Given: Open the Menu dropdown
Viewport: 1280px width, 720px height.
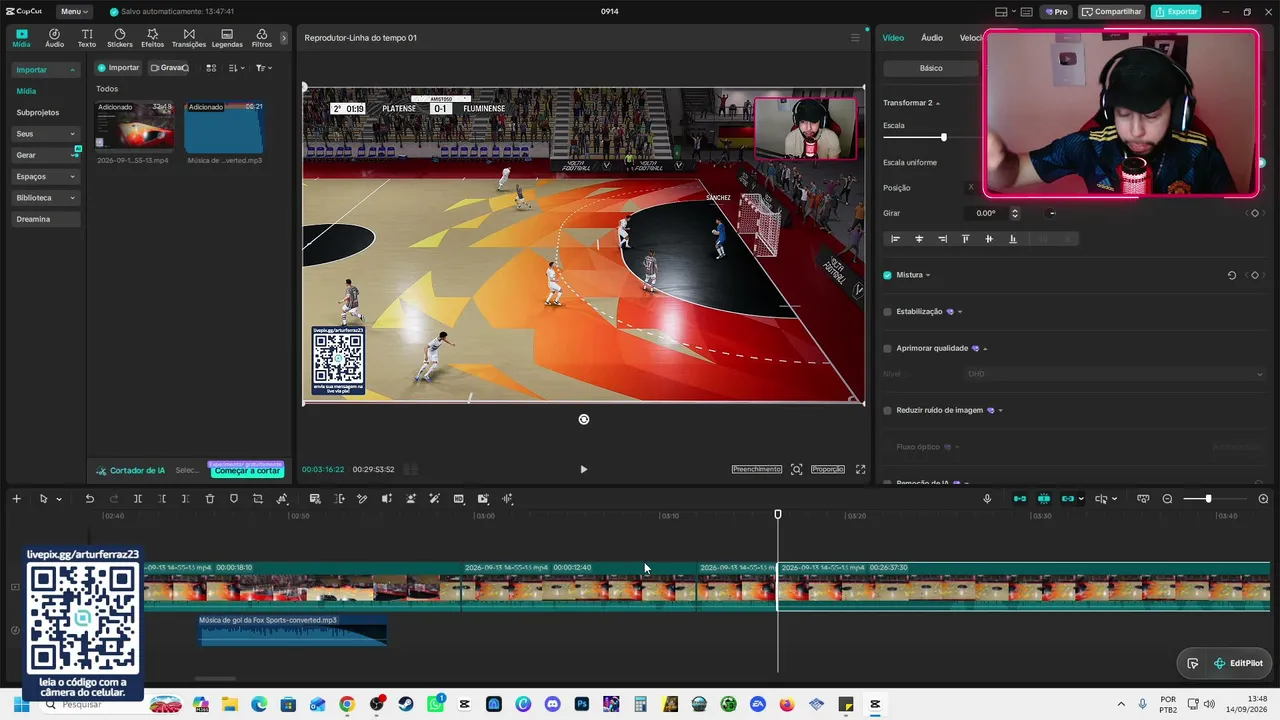Looking at the screenshot, I should pyautogui.click(x=73, y=12).
